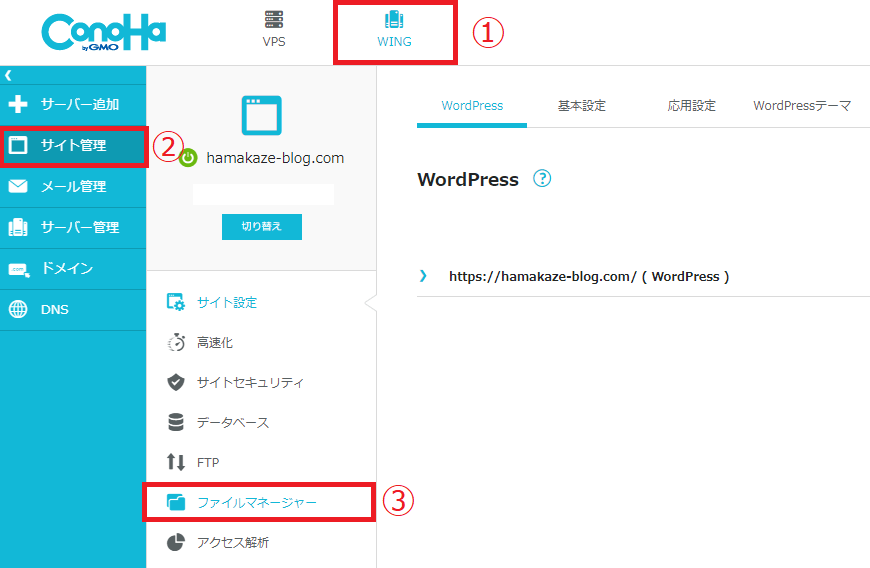Click the globe icon for DNS

pos(18,310)
